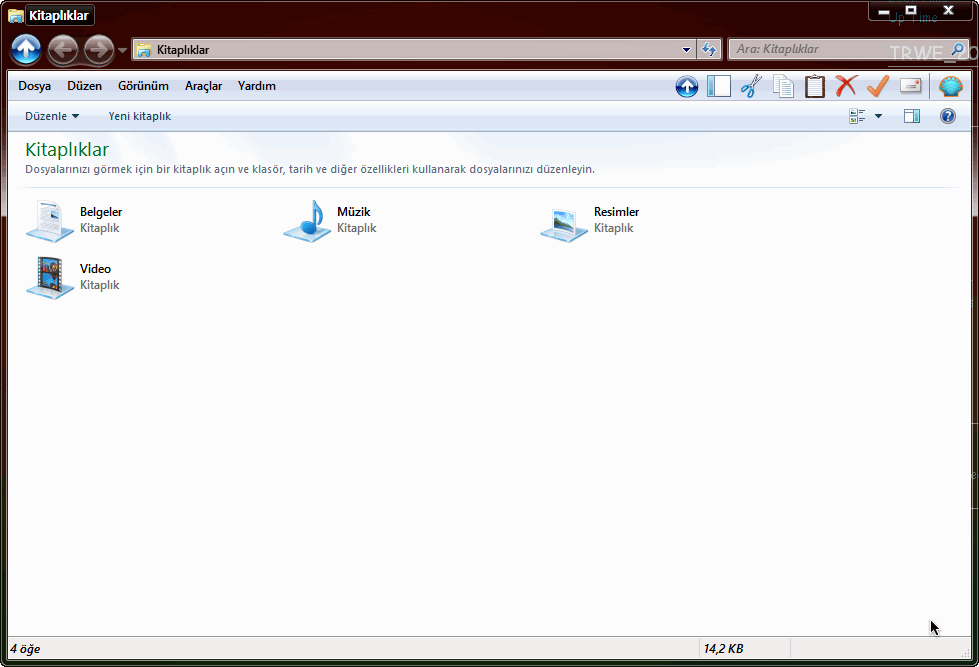Click the Kitaplıklar window title icon
Screen dimensions: 979x667
click(16, 16)
